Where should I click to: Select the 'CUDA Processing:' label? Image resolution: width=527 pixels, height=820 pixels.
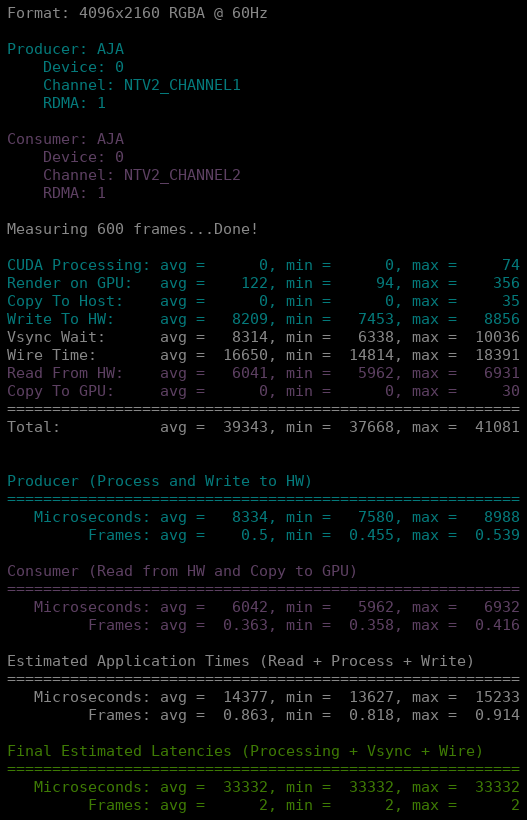(x=78, y=265)
